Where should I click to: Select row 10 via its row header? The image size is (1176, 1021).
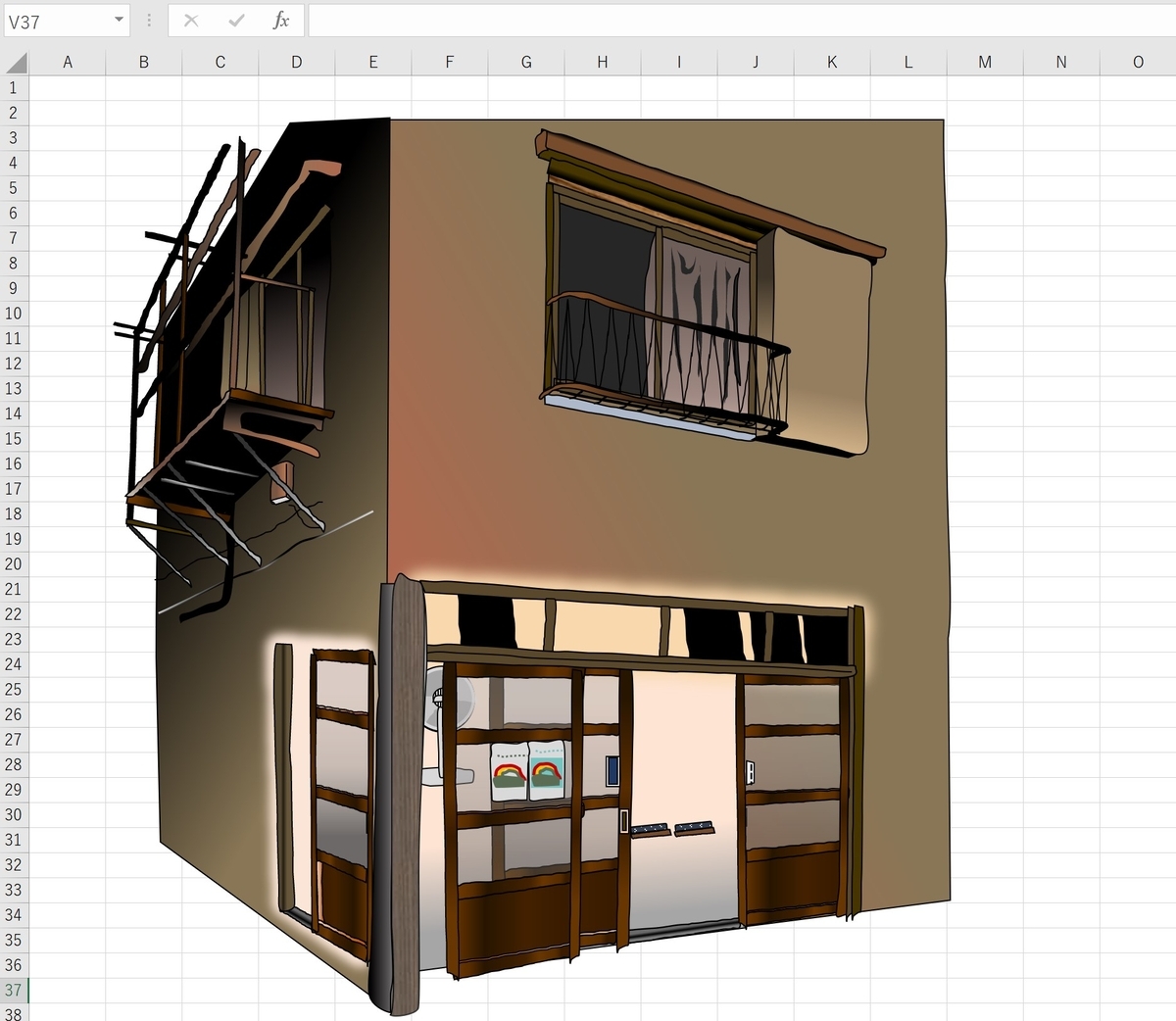tap(14, 314)
